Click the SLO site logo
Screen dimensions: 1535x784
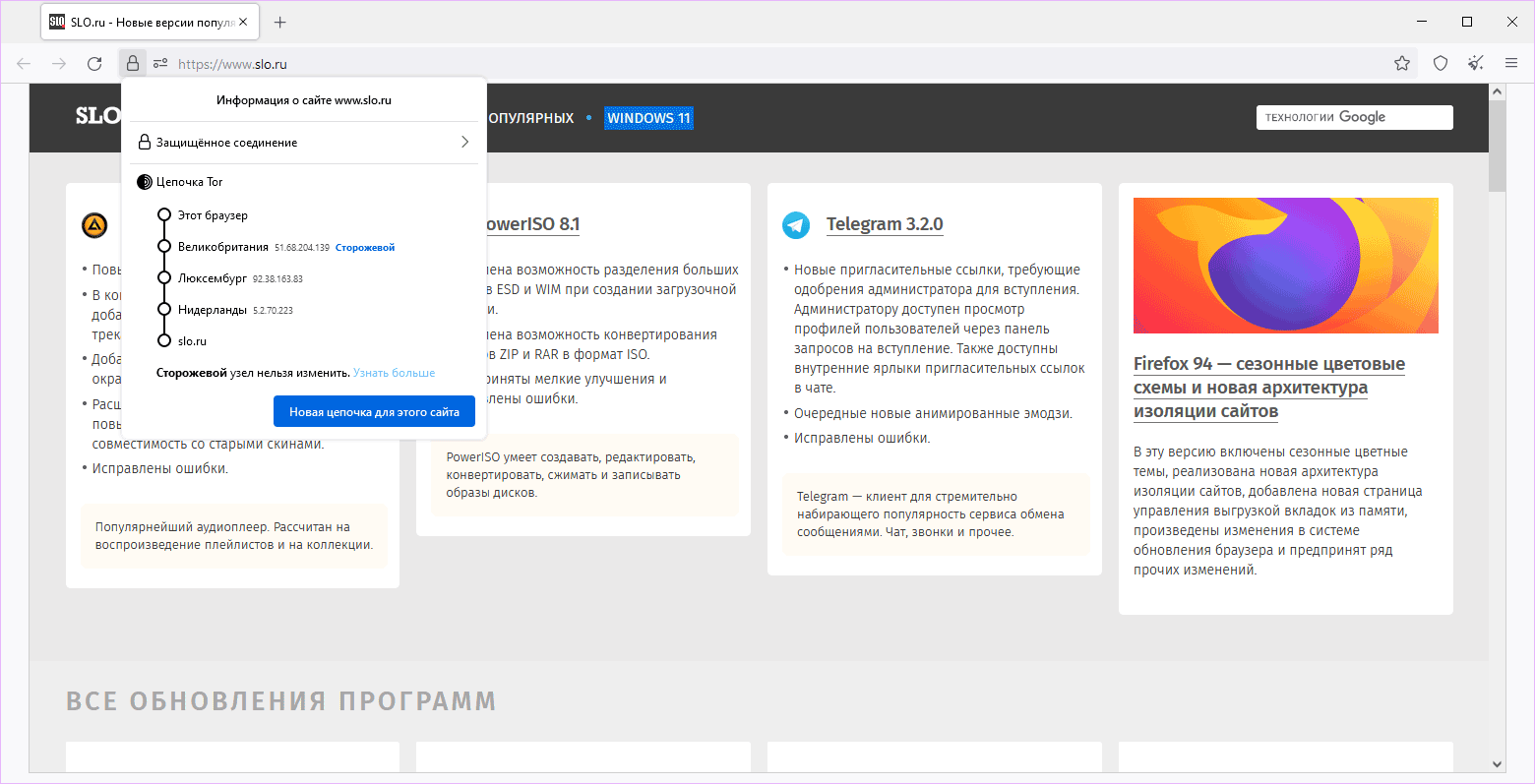98,116
